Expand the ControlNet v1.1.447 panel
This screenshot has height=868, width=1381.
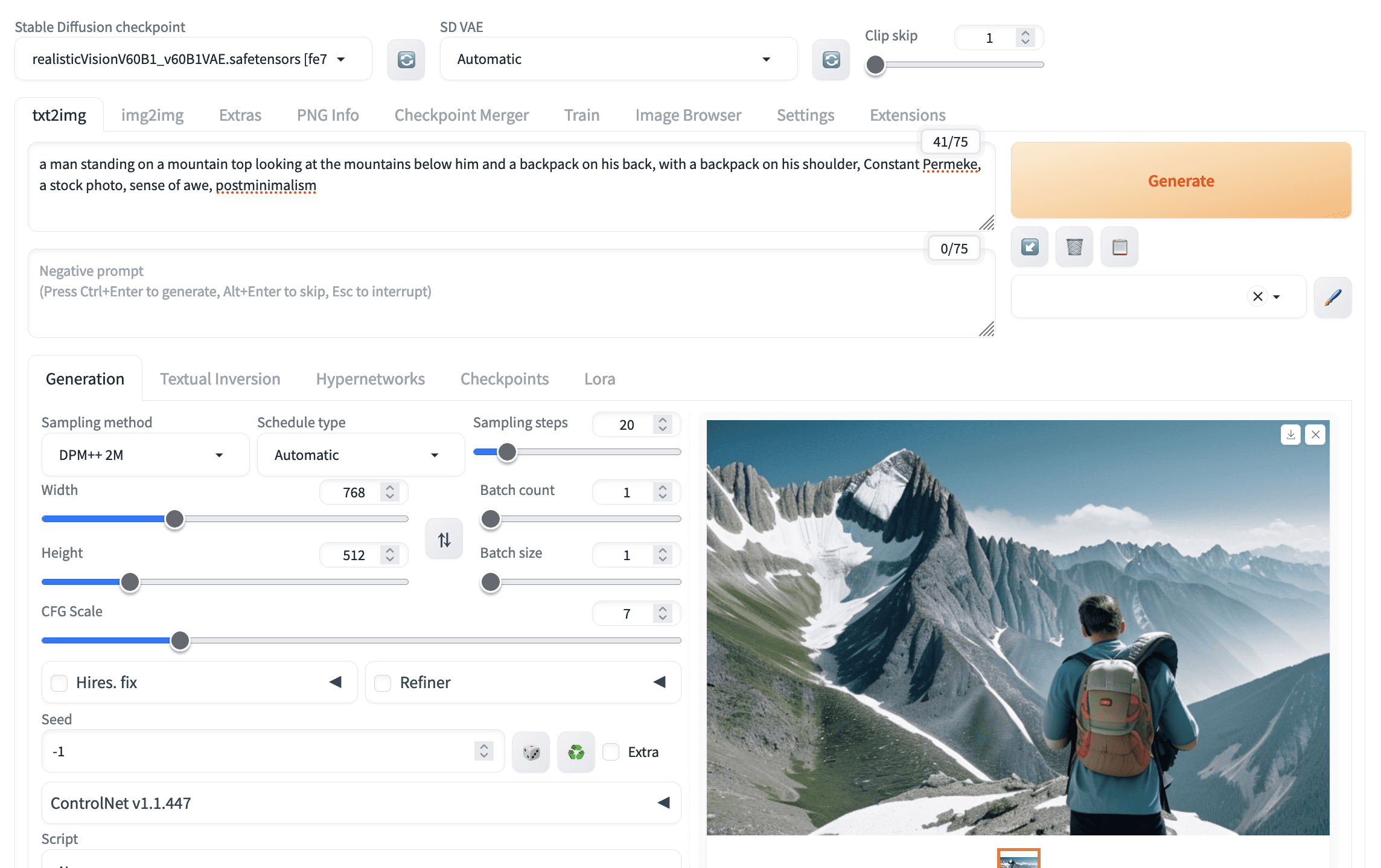tap(361, 803)
